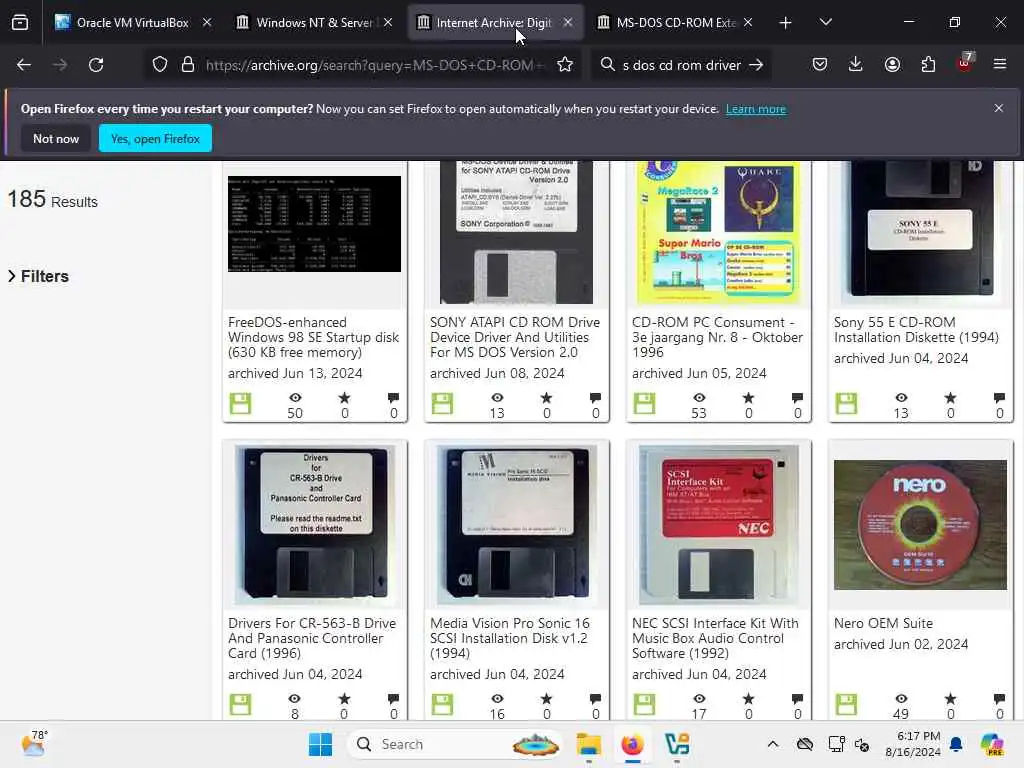
Task: Bookmark this page with the star icon
Action: 565,65
